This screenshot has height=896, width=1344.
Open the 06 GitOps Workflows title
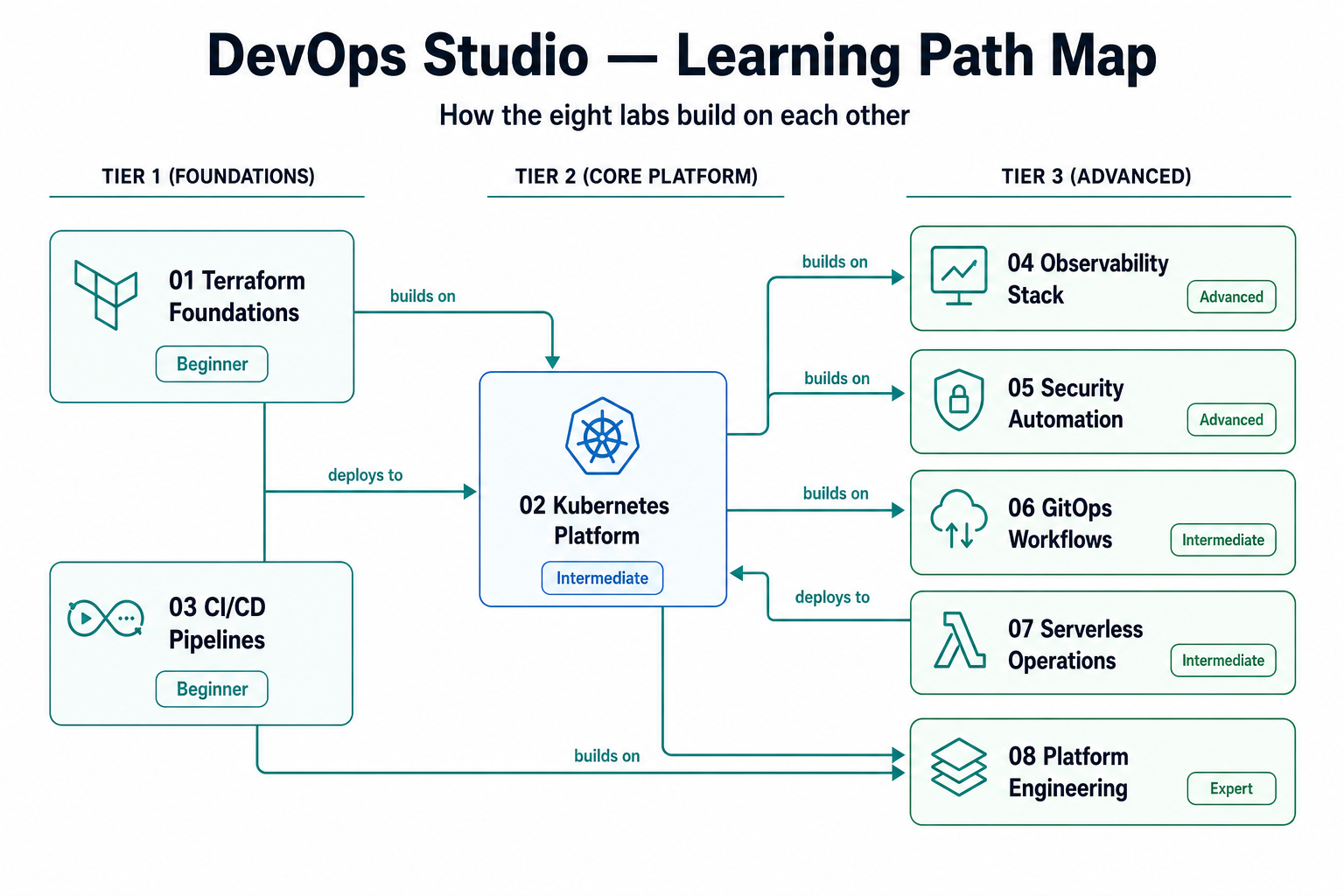[x=1060, y=523]
